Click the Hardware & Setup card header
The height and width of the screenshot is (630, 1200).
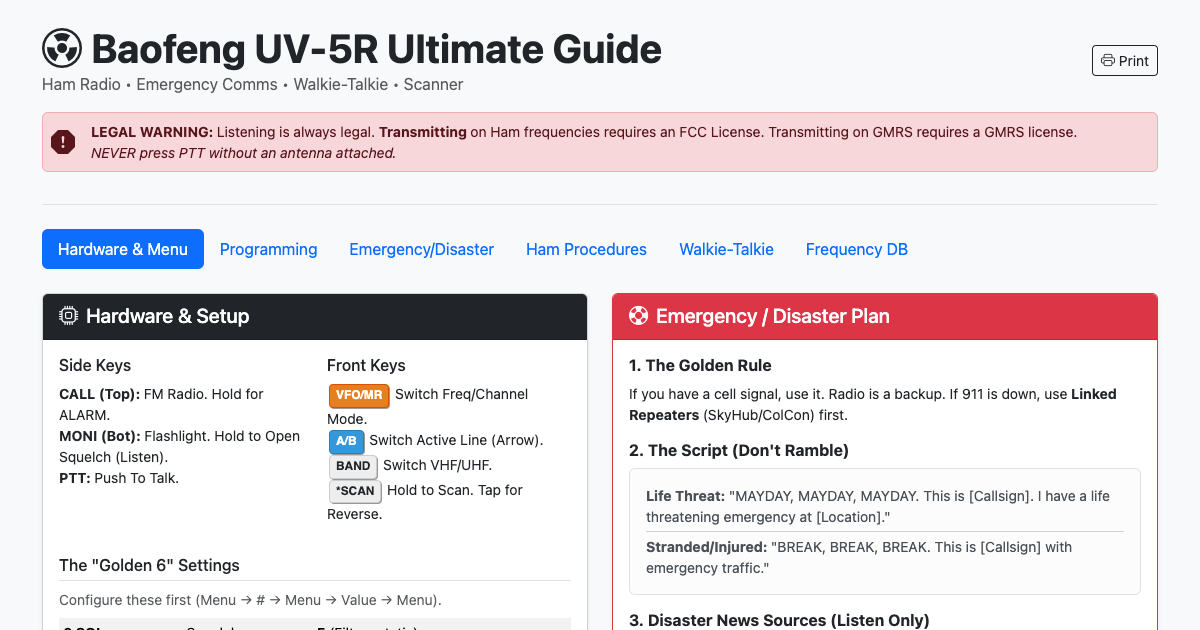(x=315, y=316)
